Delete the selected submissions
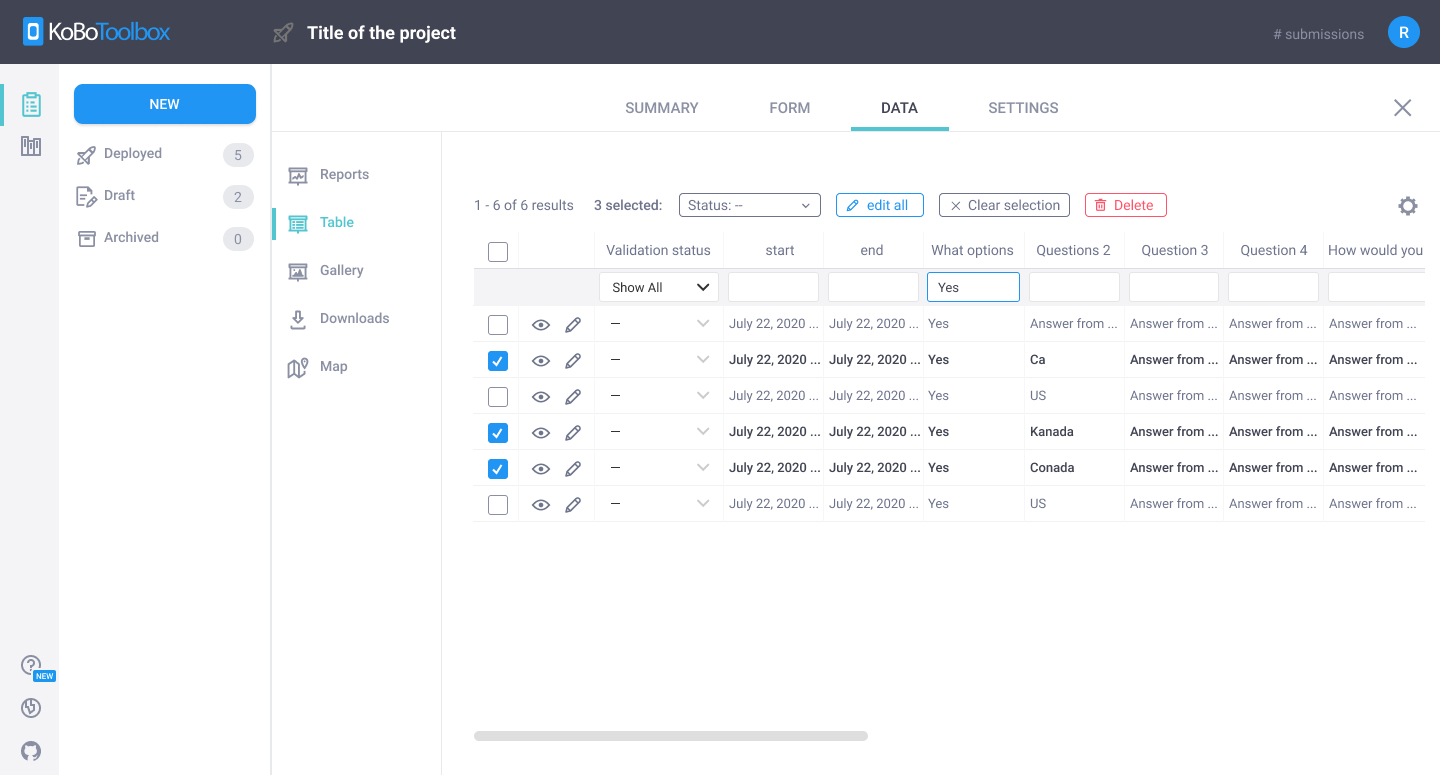The image size is (1440, 775). coord(1125,205)
